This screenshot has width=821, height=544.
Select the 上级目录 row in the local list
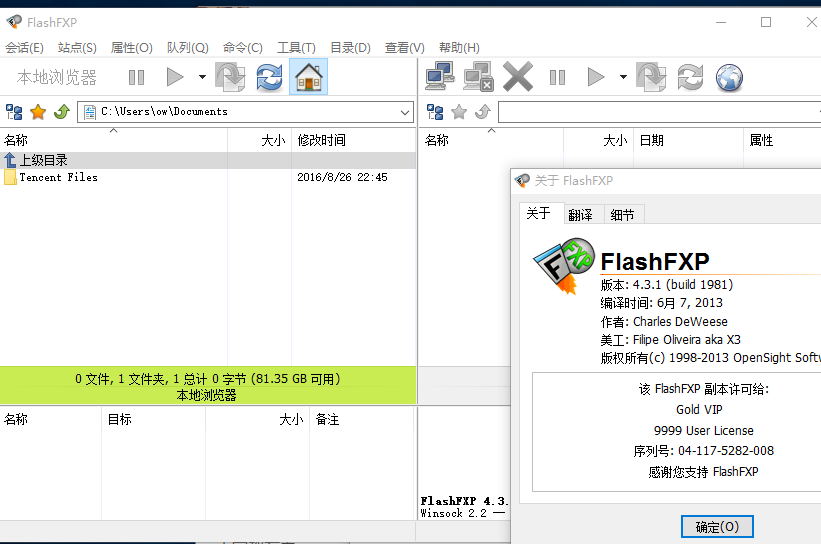click(208, 160)
